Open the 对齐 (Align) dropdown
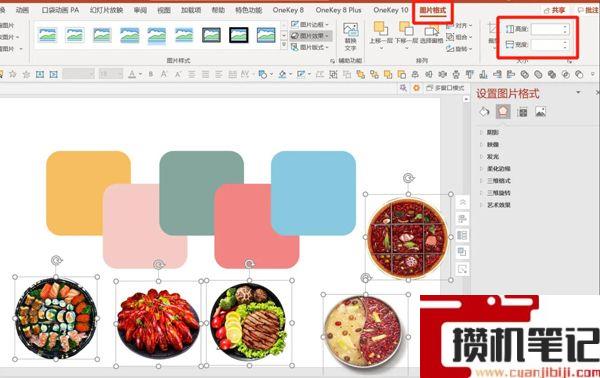Screen dimensions: 600x378 coord(459,26)
